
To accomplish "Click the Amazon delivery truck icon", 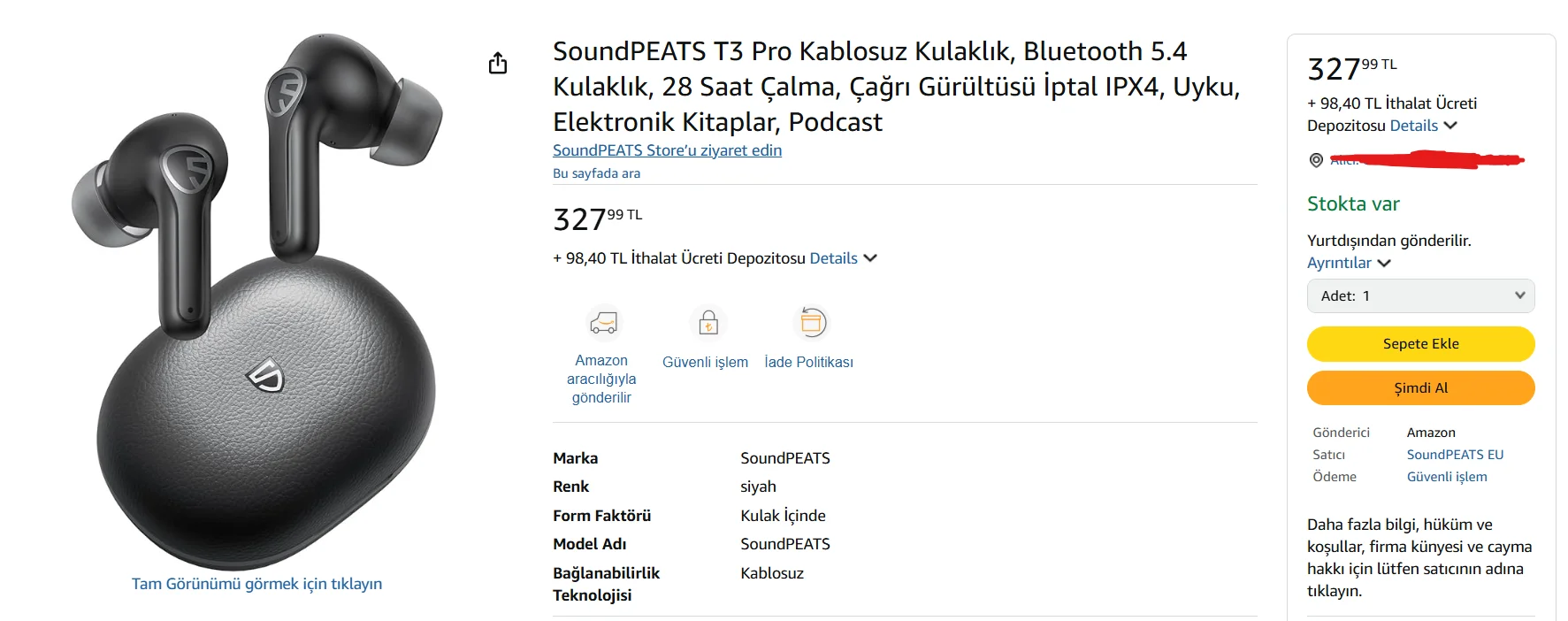I will point(603,323).
